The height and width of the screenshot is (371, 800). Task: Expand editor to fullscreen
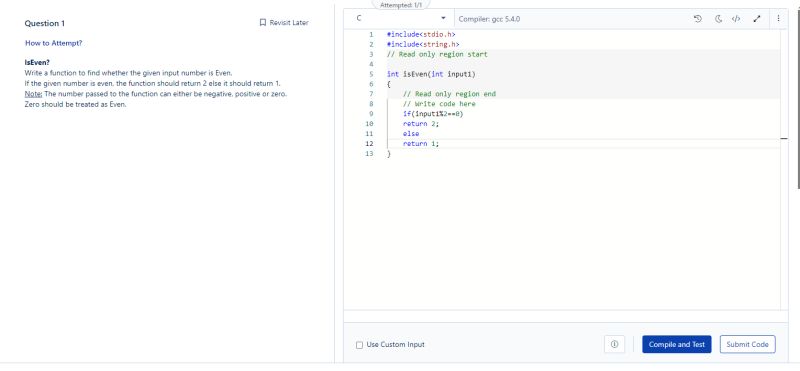coord(757,19)
